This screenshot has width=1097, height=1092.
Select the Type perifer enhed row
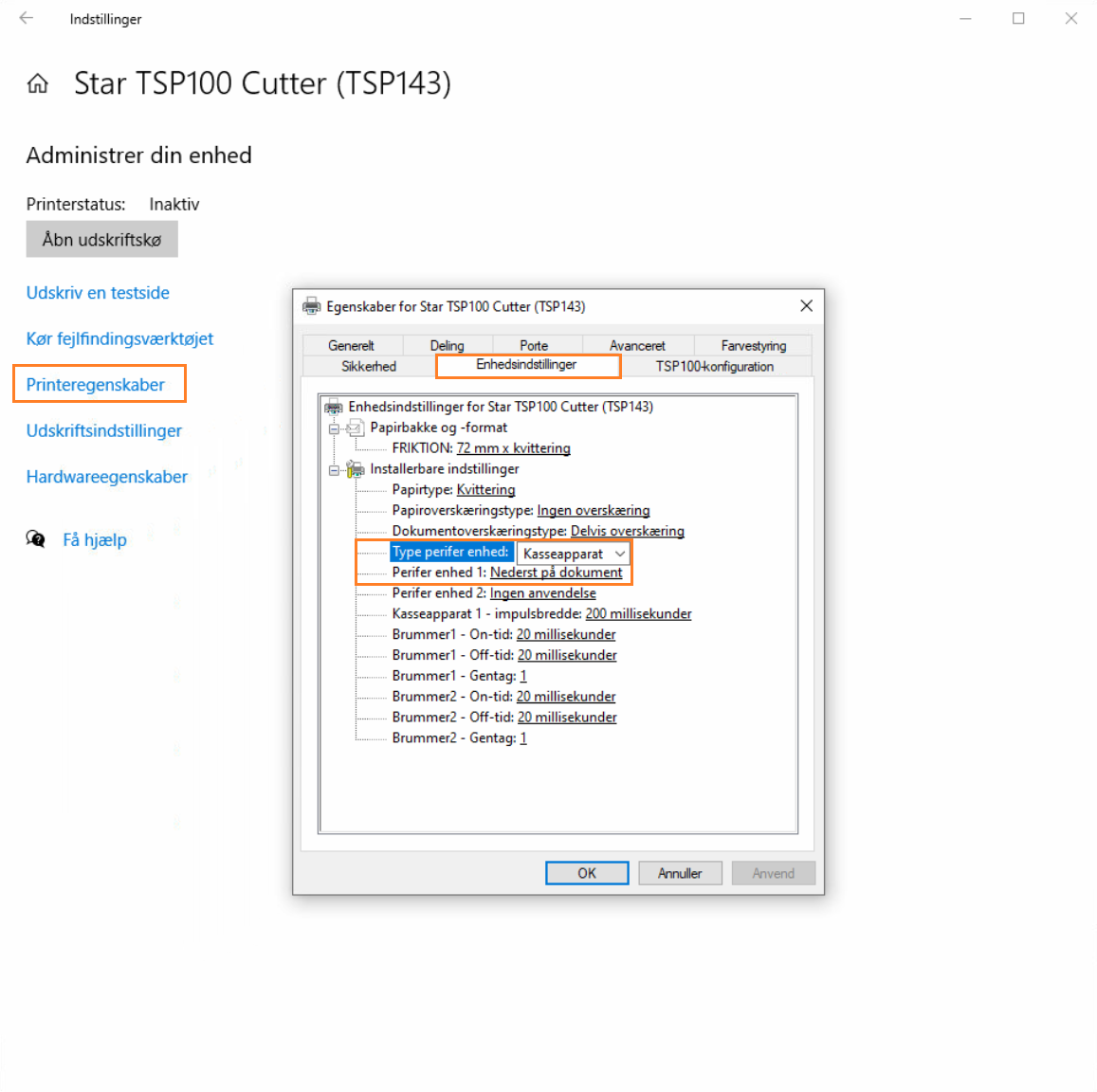[450, 552]
